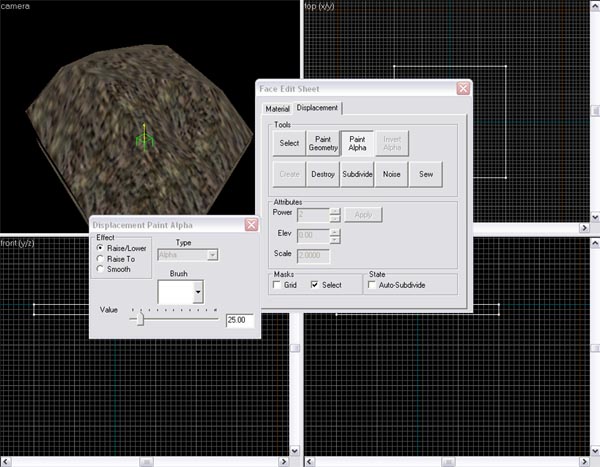This screenshot has width=600, height=467.
Task: Activate the Paint Alpha tool
Action: click(358, 144)
